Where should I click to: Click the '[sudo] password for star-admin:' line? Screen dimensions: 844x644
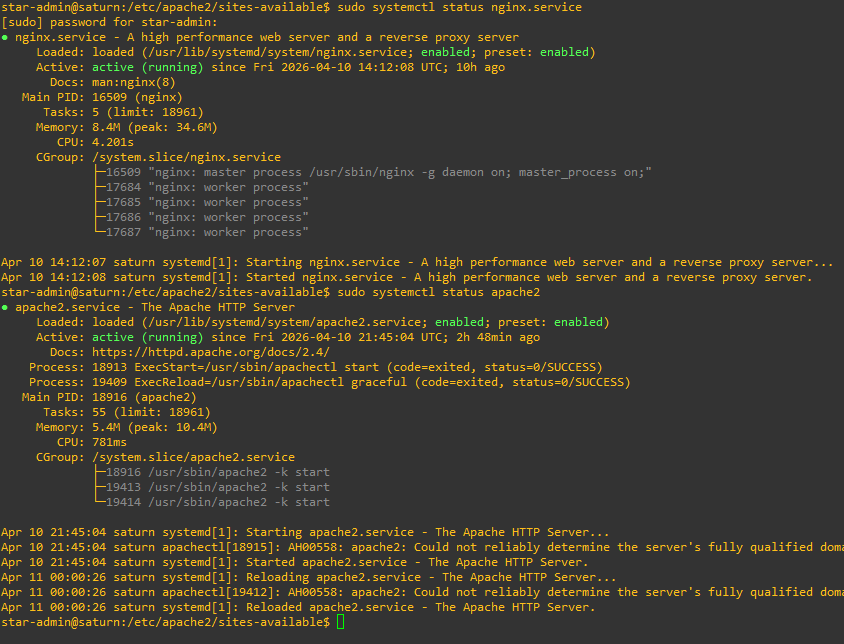[x=109, y=23]
